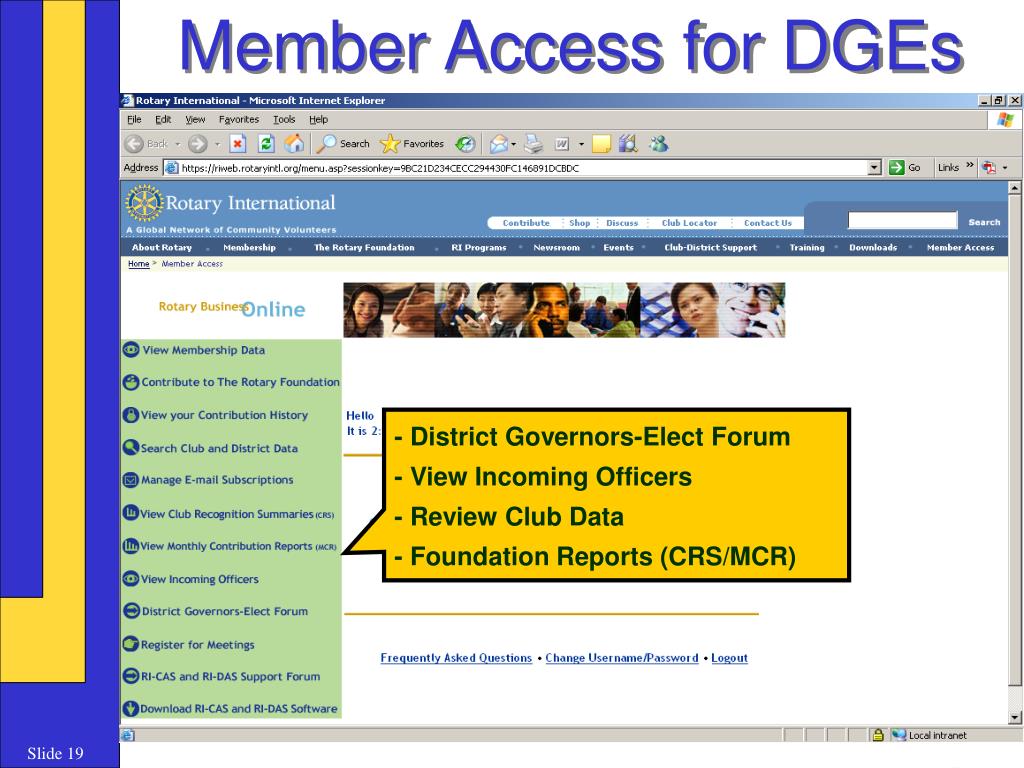Click Change Username/Password link

pos(622,658)
